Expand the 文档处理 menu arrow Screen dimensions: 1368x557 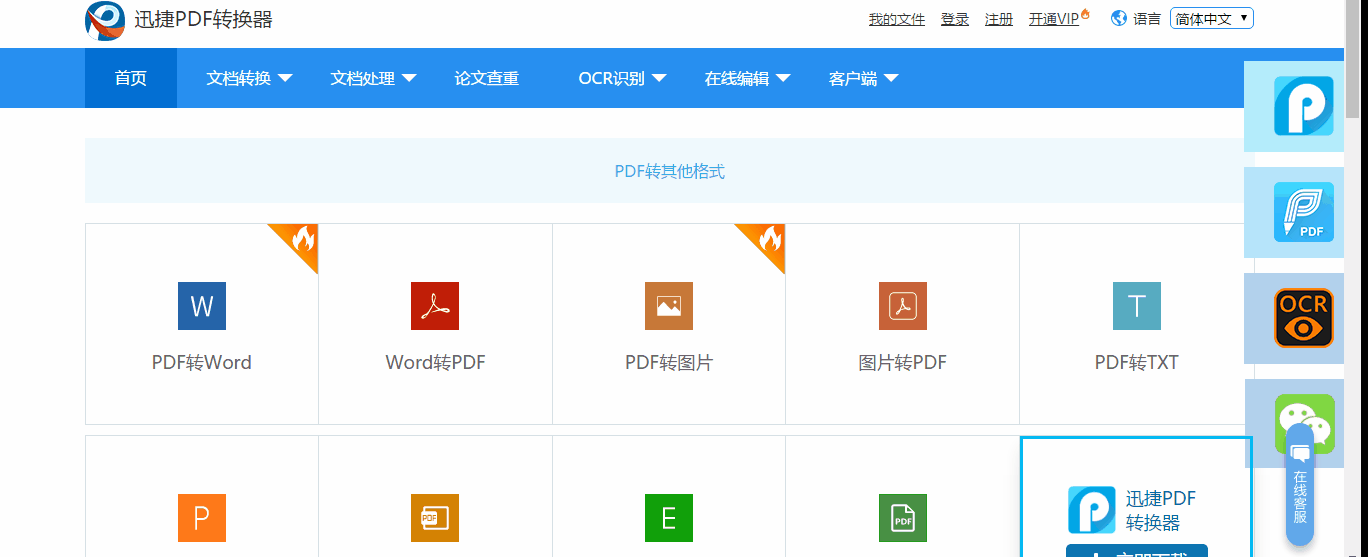[409, 78]
